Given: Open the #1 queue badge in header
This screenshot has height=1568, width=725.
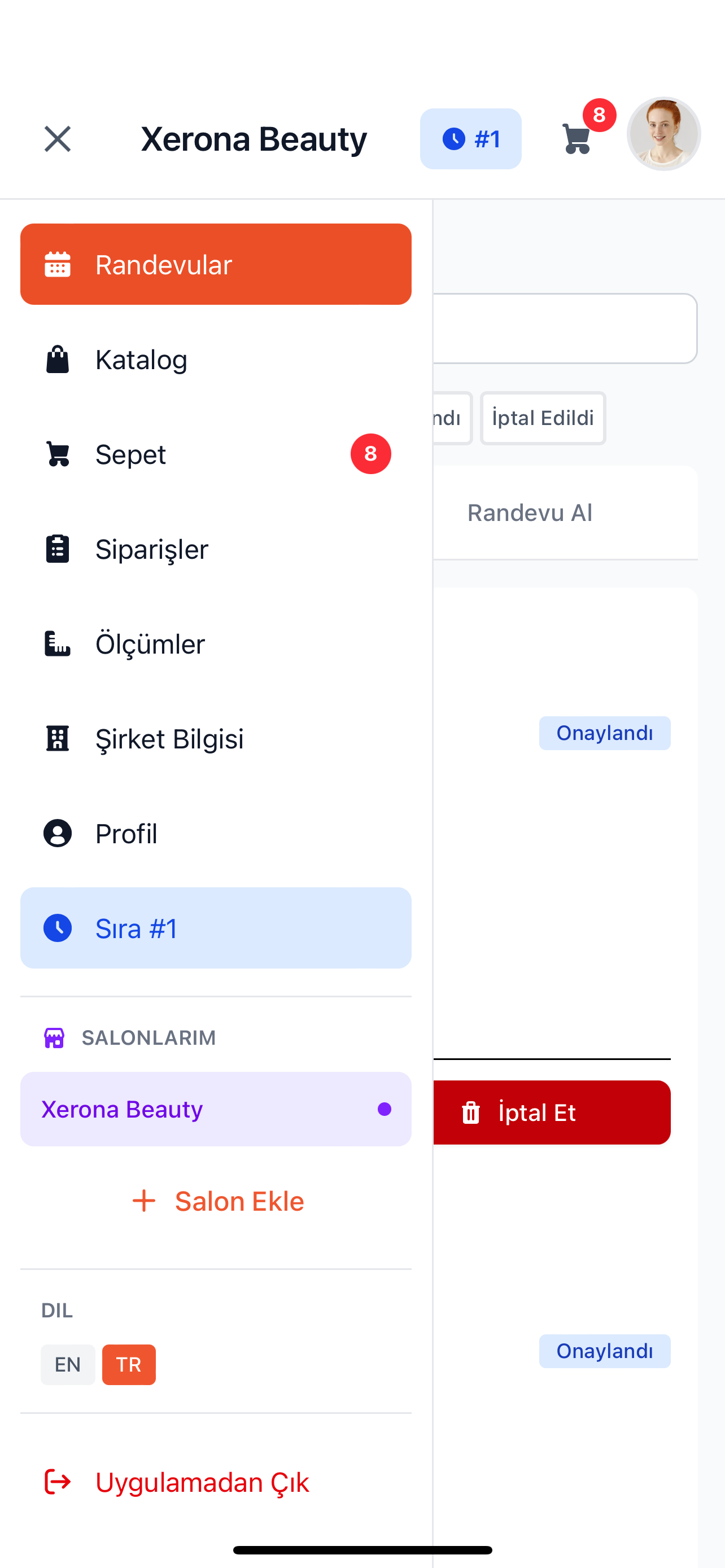Looking at the screenshot, I should click(471, 138).
